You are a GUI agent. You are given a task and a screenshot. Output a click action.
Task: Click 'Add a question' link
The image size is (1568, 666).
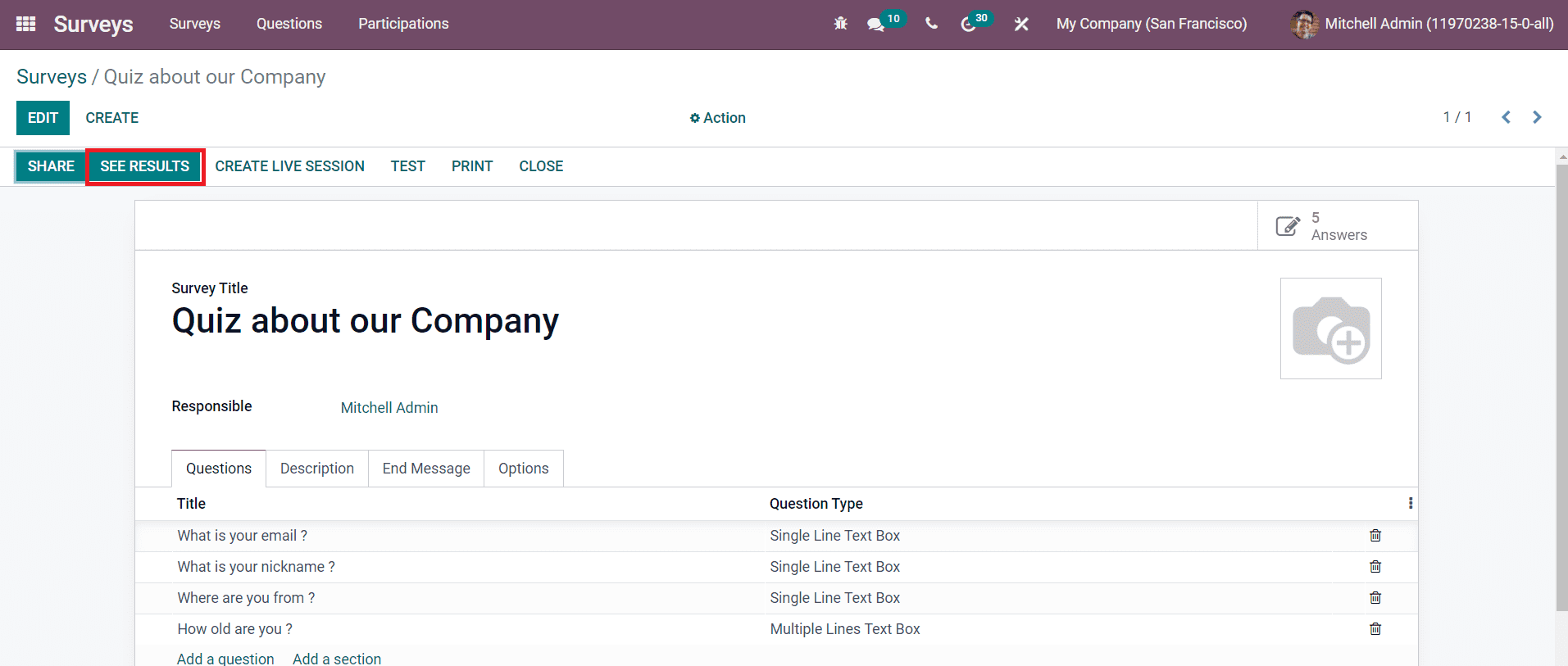pyautogui.click(x=225, y=659)
